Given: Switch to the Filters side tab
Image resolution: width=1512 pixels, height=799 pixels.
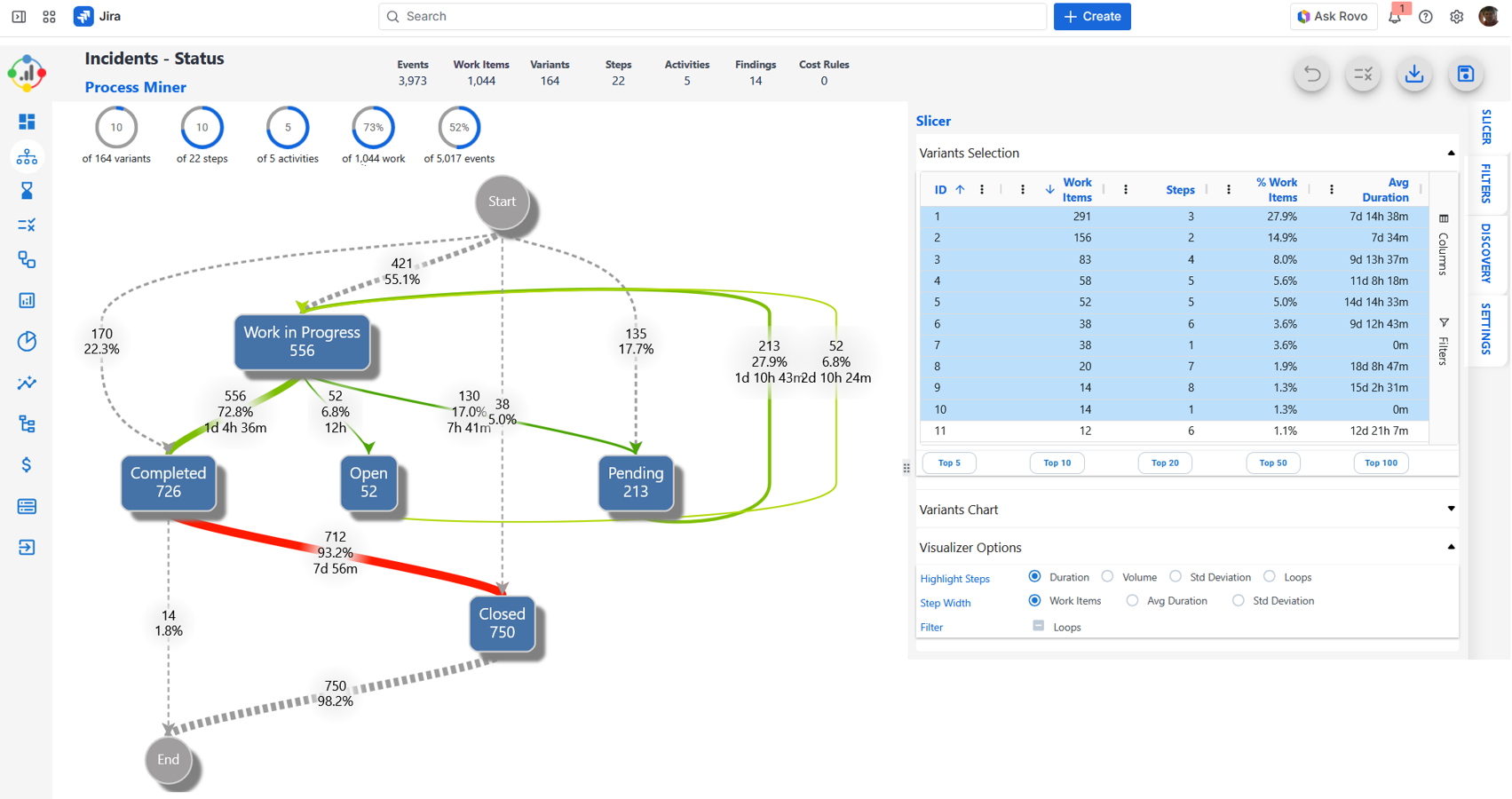Looking at the screenshot, I should click(x=1486, y=184).
